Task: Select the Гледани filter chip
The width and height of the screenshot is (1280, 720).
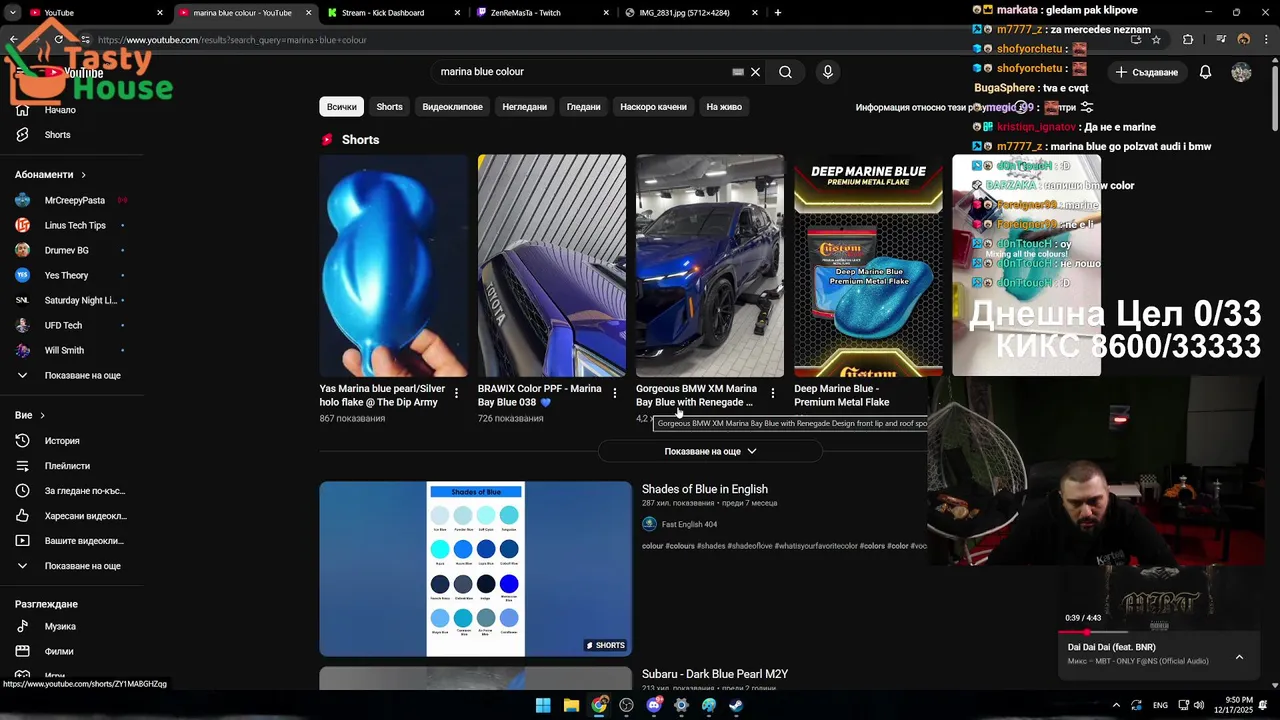Action: 583,107
